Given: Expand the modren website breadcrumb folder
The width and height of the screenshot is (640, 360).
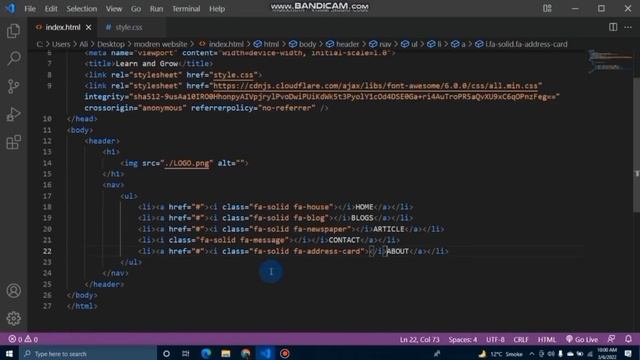Looking at the screenshot, I should (160, 44).
